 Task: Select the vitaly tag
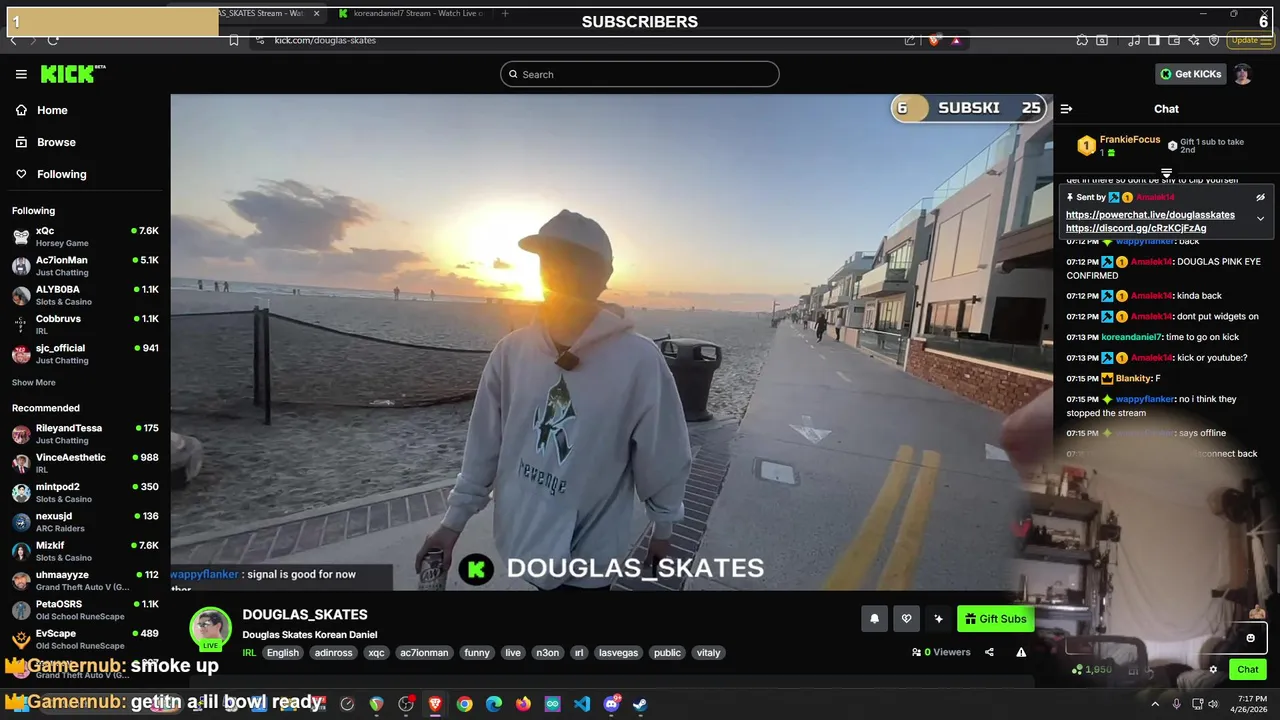[x=708, y=653]
